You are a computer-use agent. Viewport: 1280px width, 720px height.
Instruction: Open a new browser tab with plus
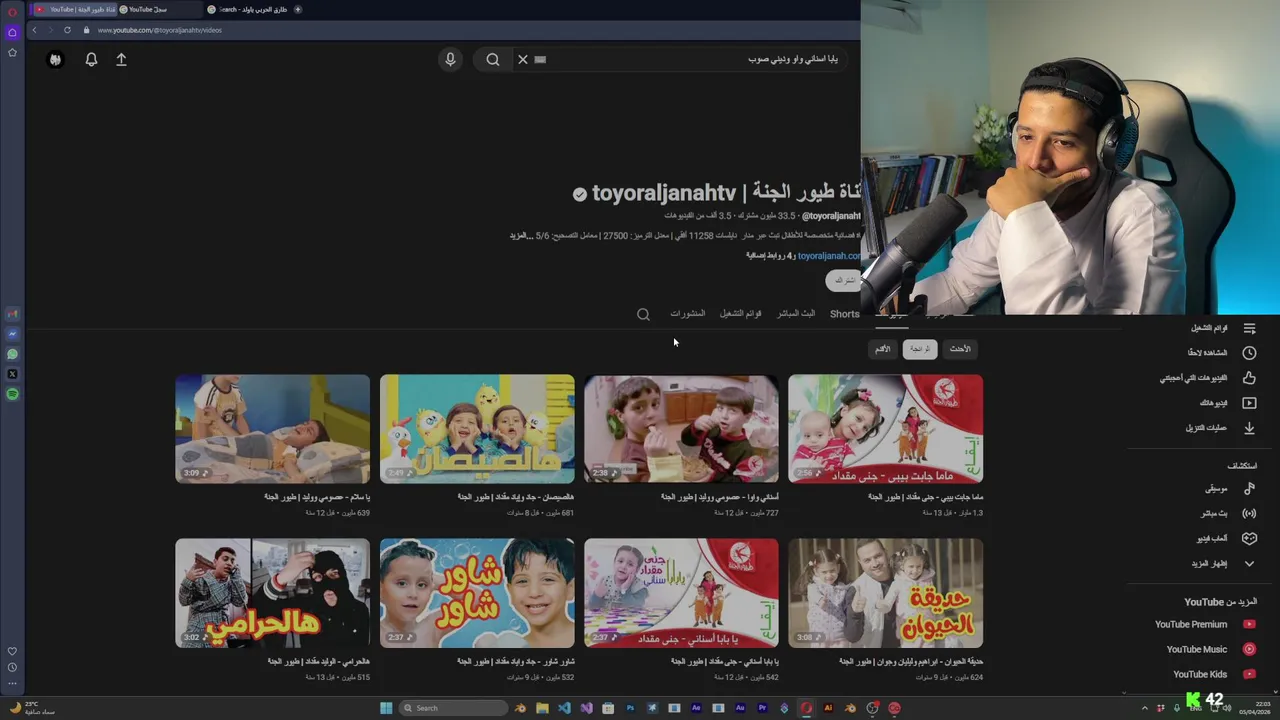[298, 9]
